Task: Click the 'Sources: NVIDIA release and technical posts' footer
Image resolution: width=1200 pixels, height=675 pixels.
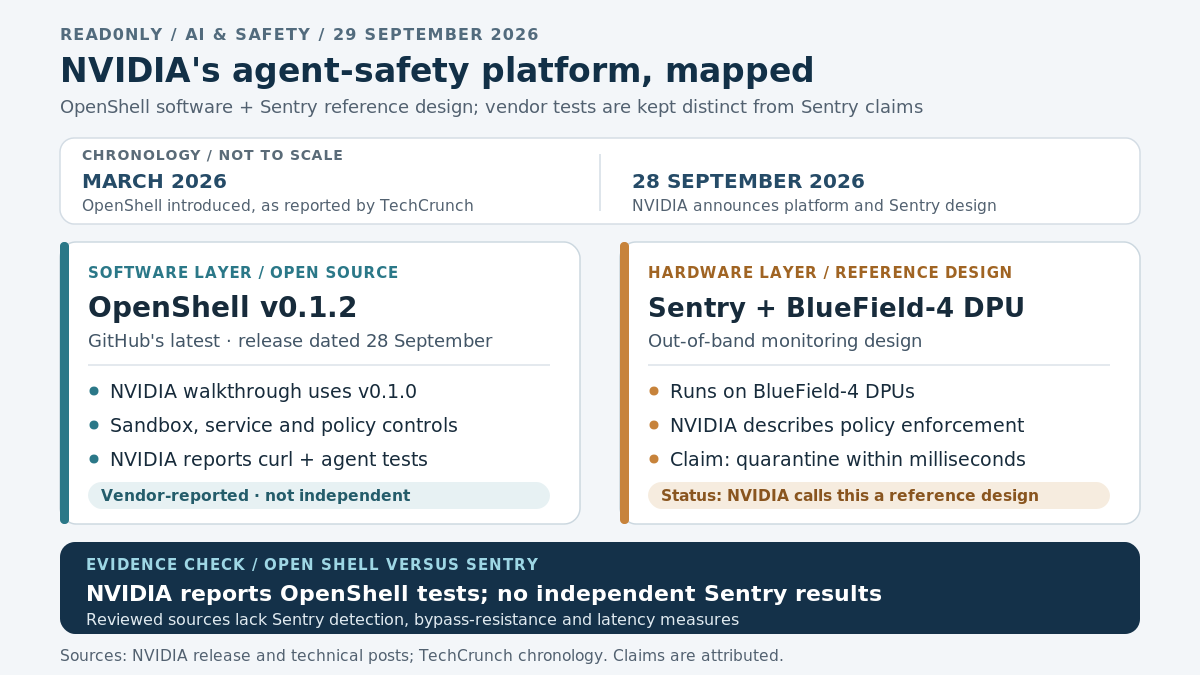Action: [x=421, y=656]
